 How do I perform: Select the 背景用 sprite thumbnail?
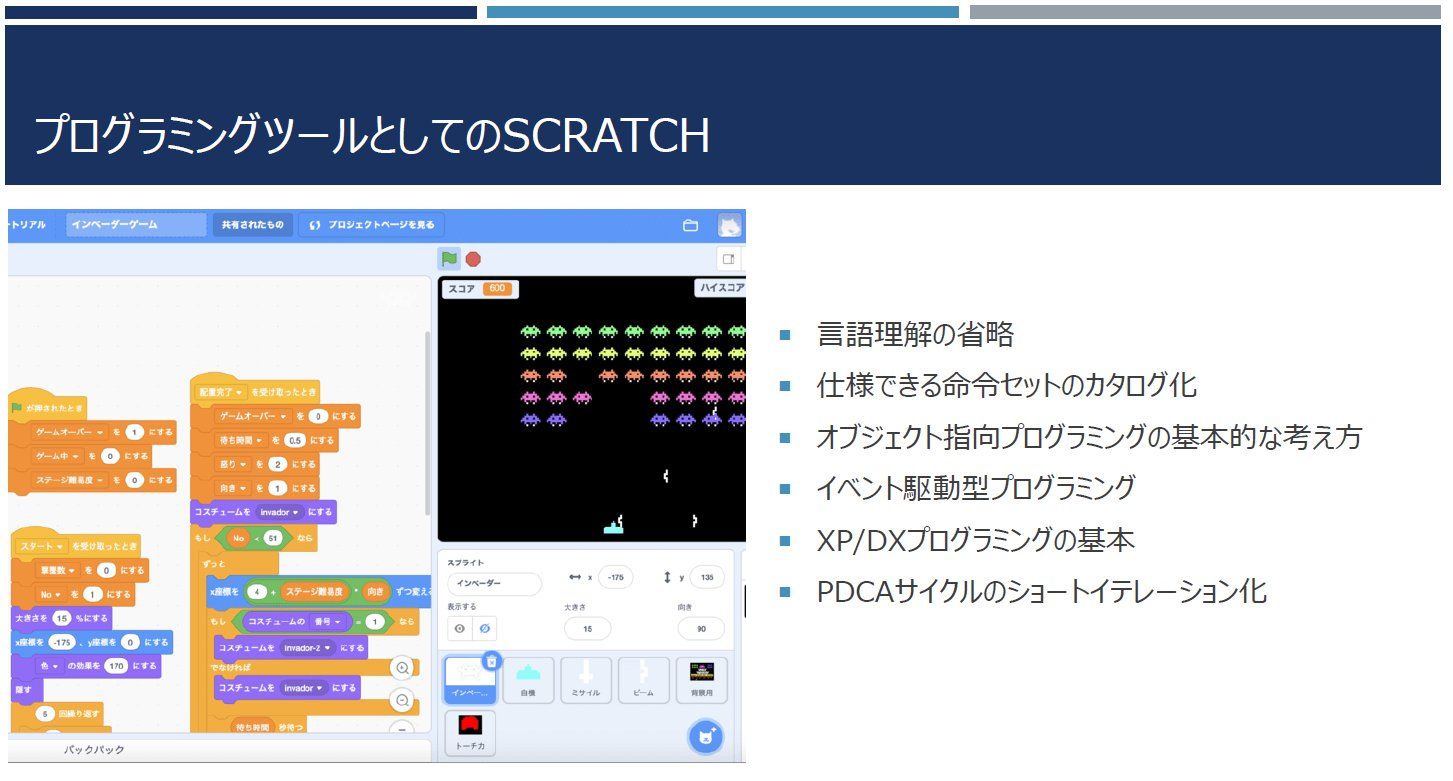pos(701,680)
